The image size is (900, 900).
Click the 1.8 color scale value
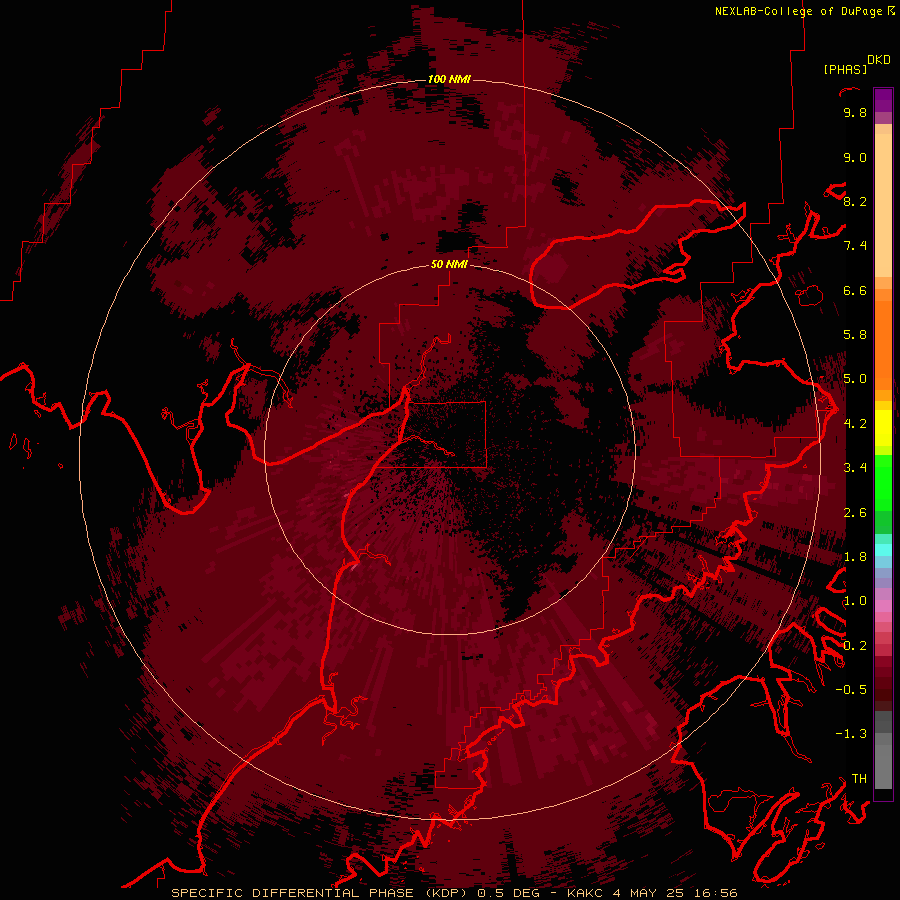[x=855, y=557]
